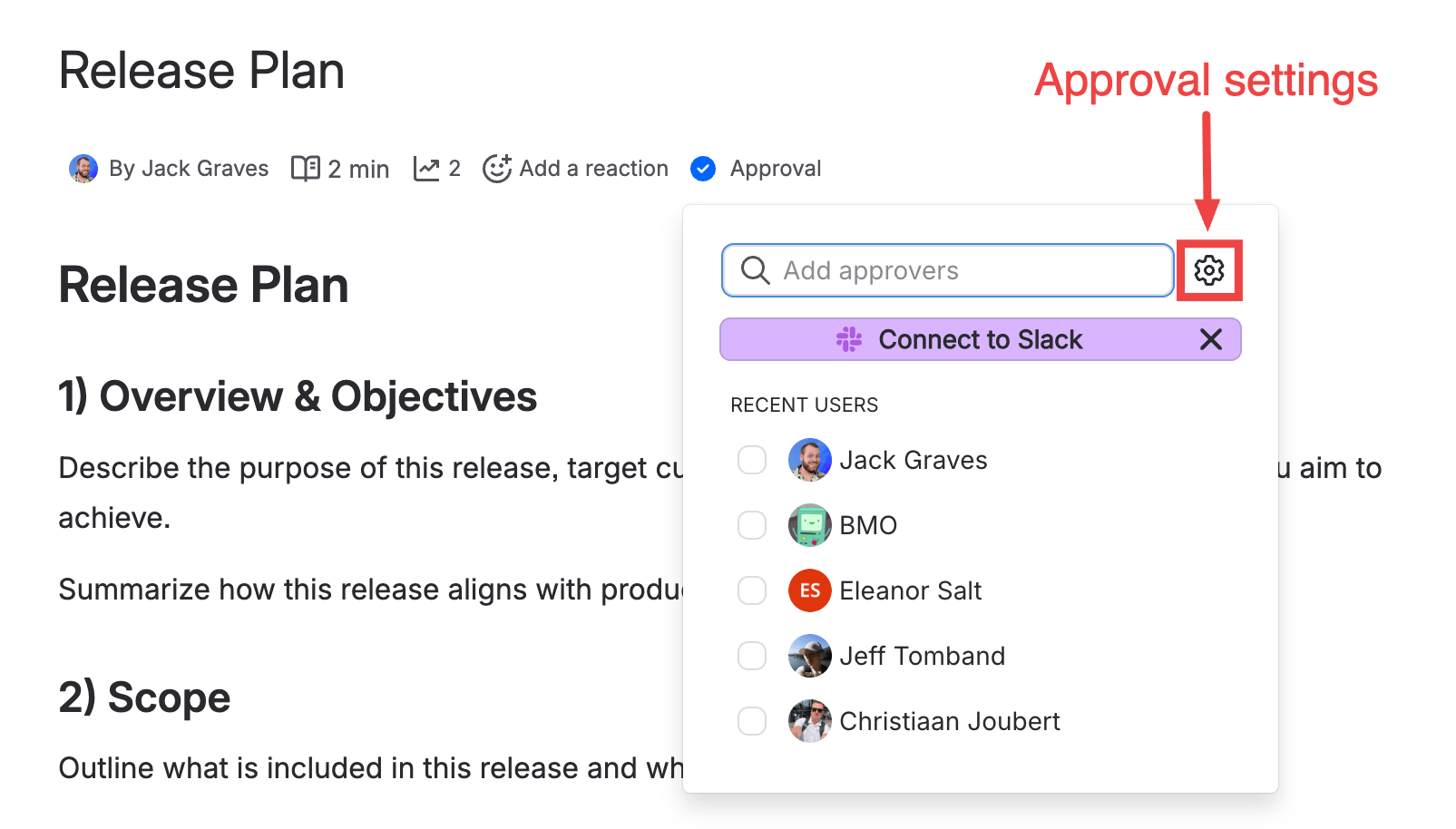Enable the Jeff Tomband checkbox
Viewport: 1456px width, 829px height.
(x=752, y=656)
